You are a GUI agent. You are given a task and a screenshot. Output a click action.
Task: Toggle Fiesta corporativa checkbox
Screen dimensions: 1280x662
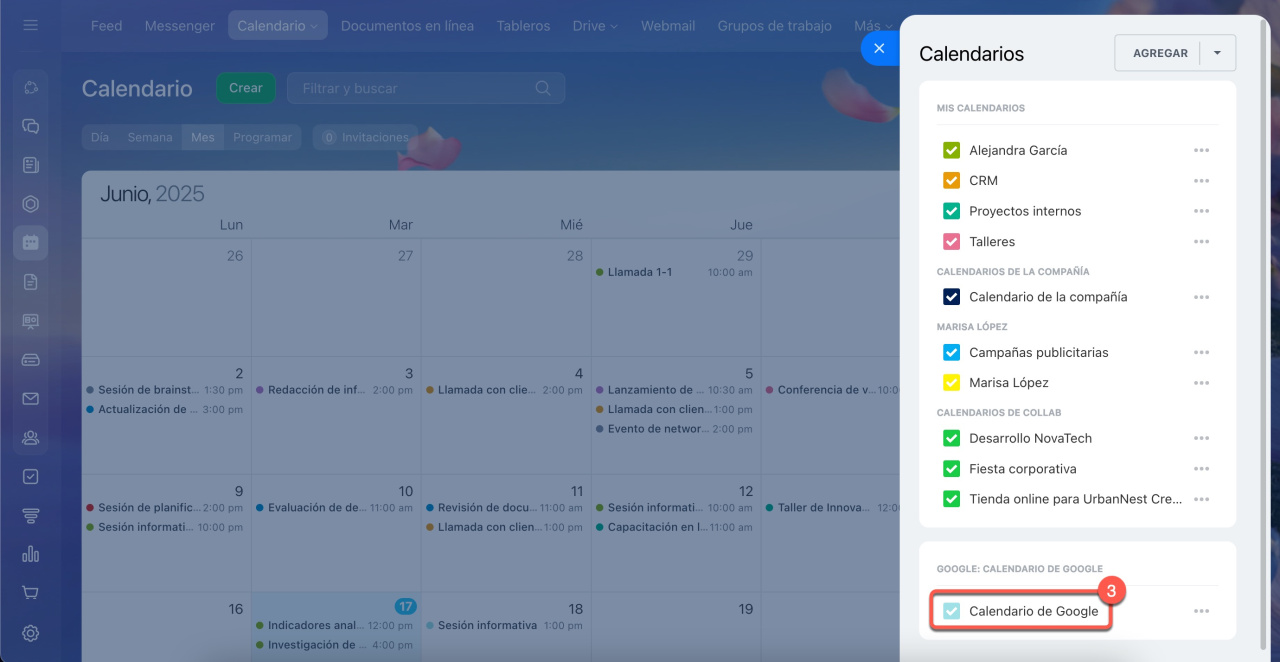tap(952, 469)
